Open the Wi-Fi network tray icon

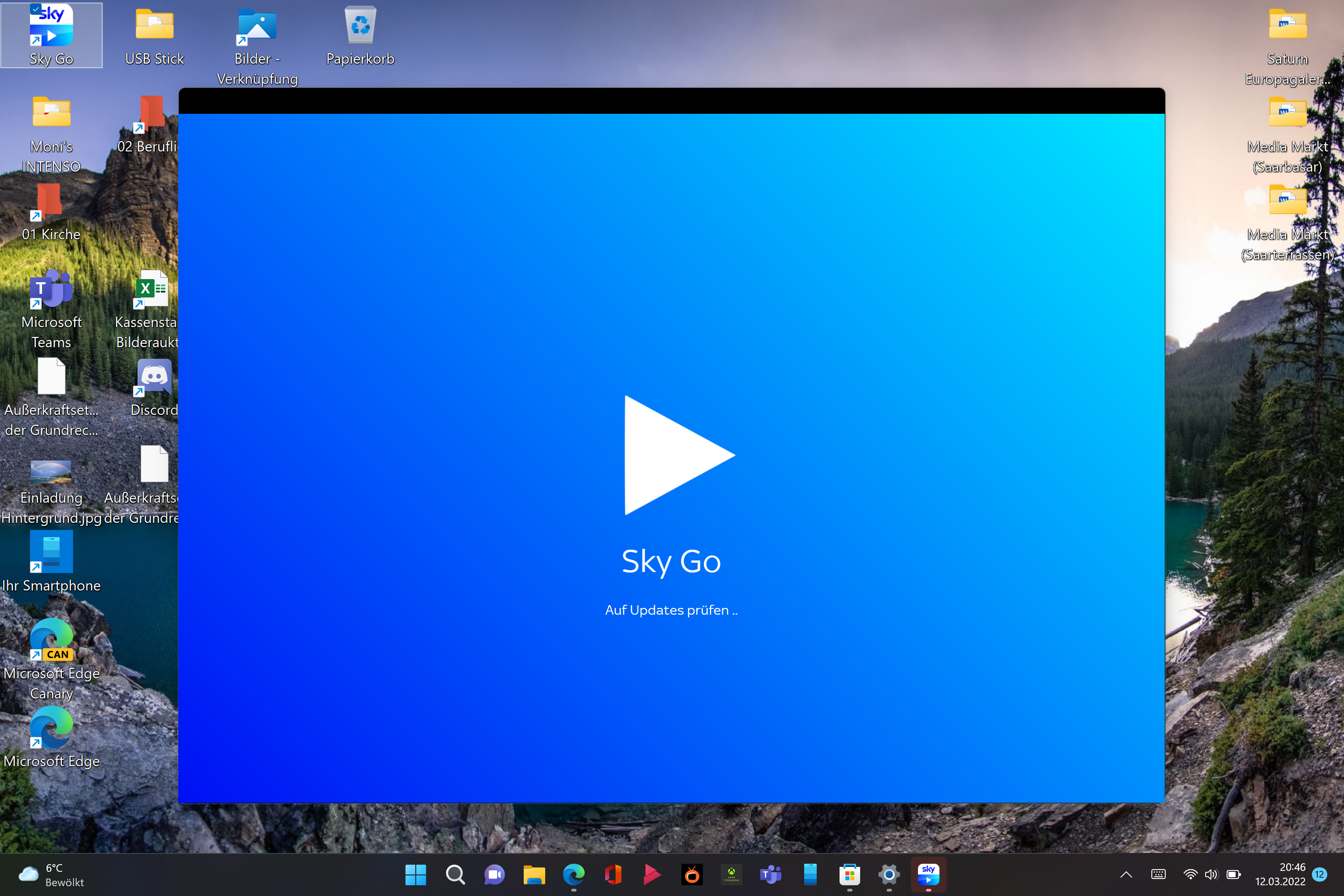click(1190, 874)
